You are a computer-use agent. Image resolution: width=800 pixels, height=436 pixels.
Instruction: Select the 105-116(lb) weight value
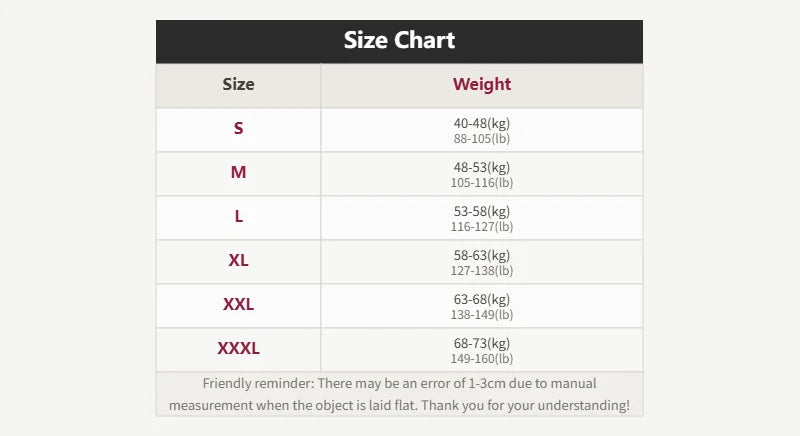pos(482,183)
